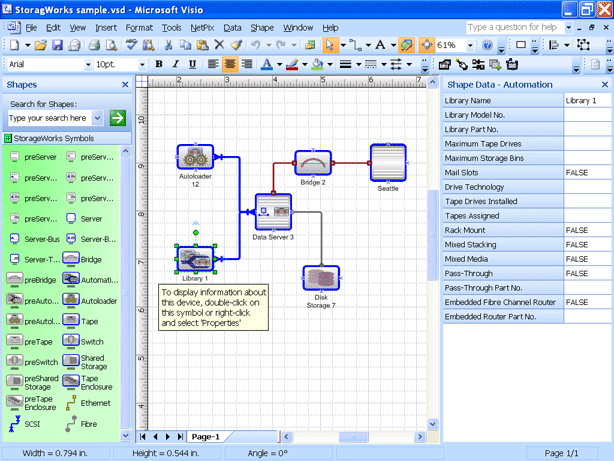
Task: Open the File menu
Action: pyautogui.click(x=31, y=28)
